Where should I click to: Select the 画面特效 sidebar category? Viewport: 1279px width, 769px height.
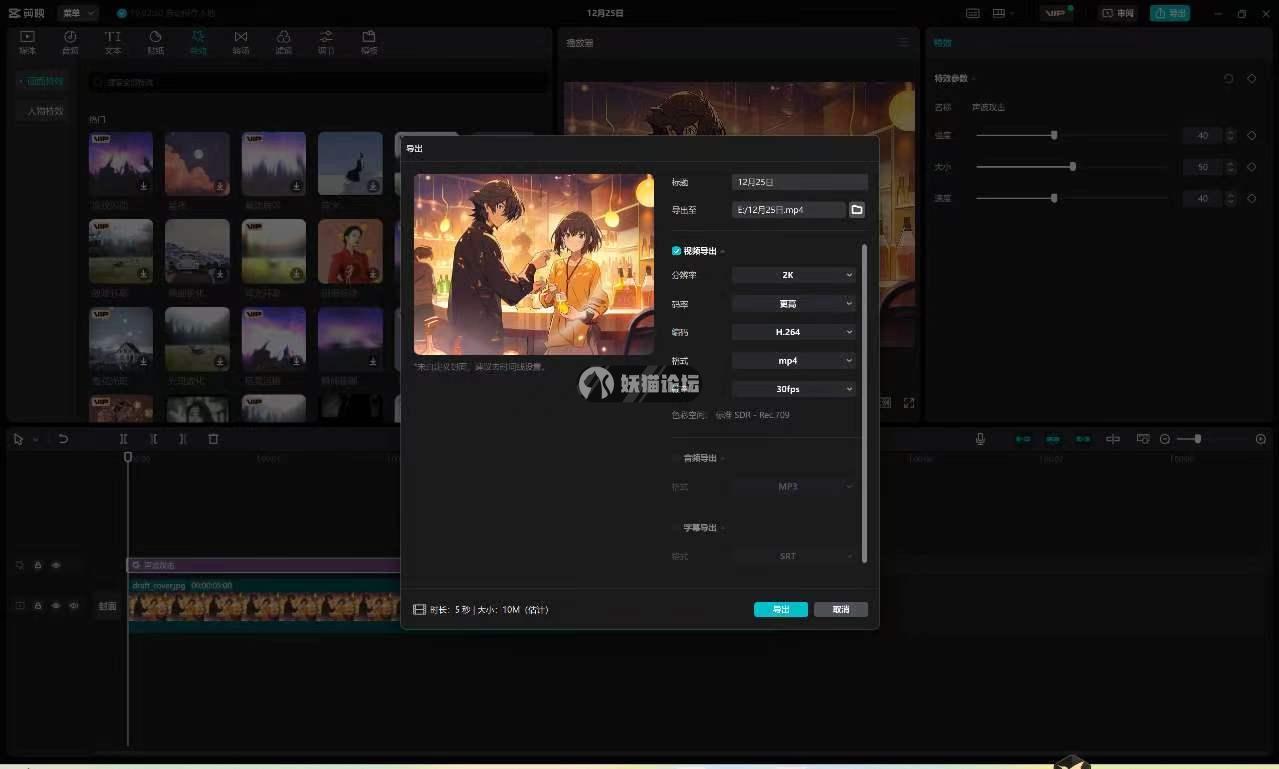coord(42,81)
